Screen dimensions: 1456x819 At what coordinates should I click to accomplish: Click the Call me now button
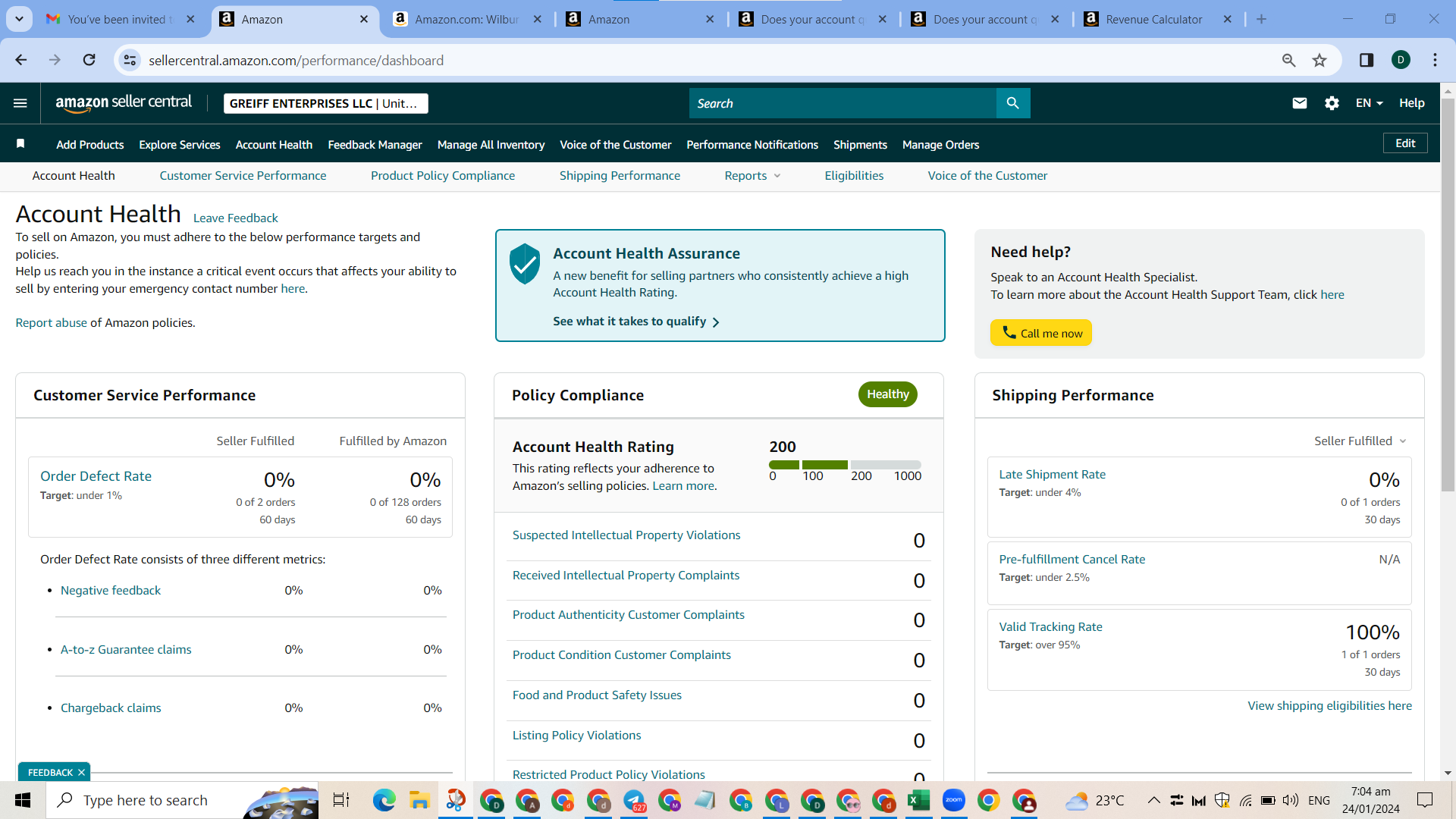(x=1041, y=333)
